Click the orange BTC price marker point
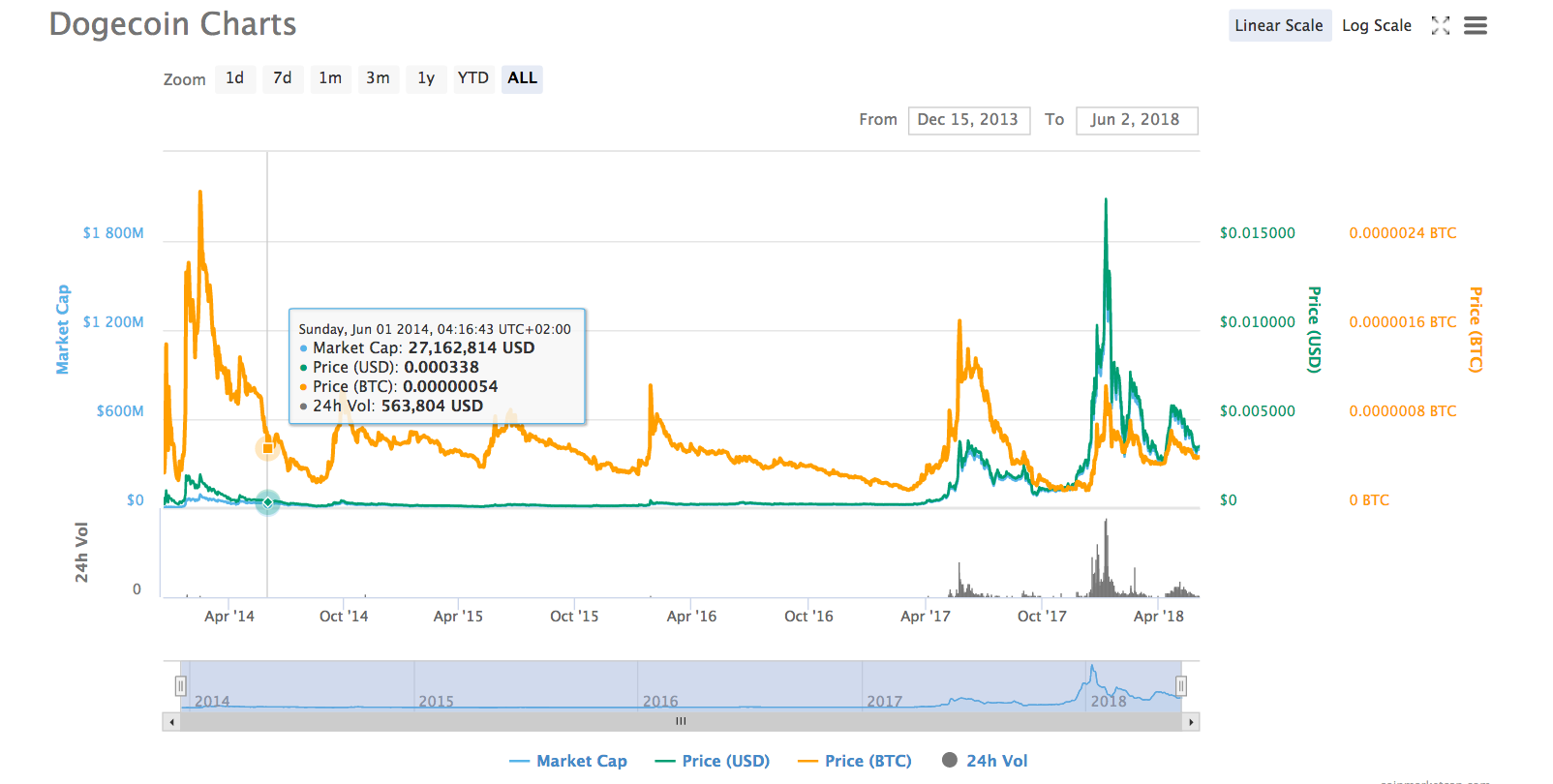1553x784 pixels. click(x=268, y=448)
